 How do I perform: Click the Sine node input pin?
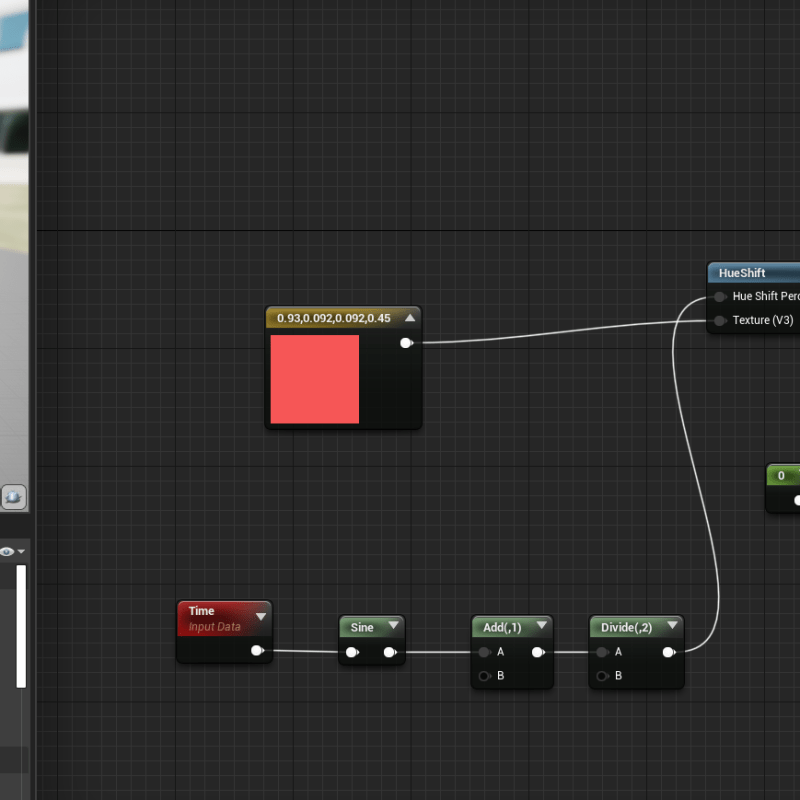coord(352,653)
